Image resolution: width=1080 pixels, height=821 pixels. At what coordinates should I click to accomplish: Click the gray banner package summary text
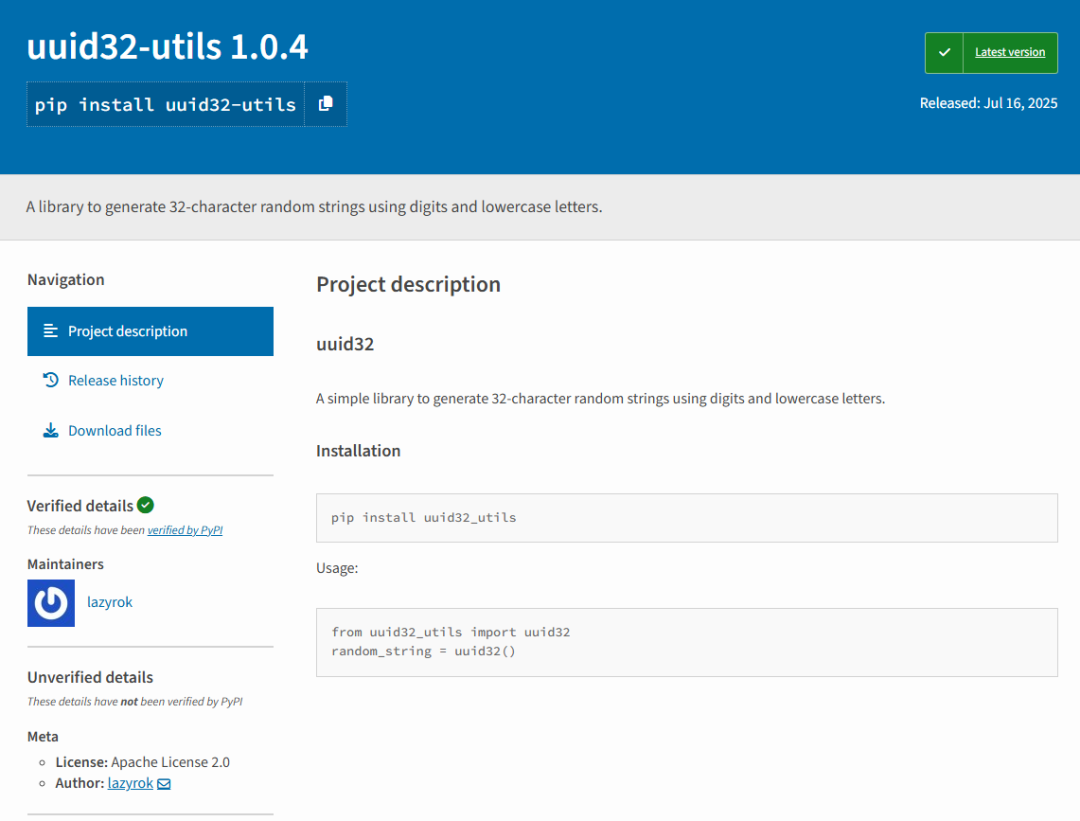(x=314, y=207)
